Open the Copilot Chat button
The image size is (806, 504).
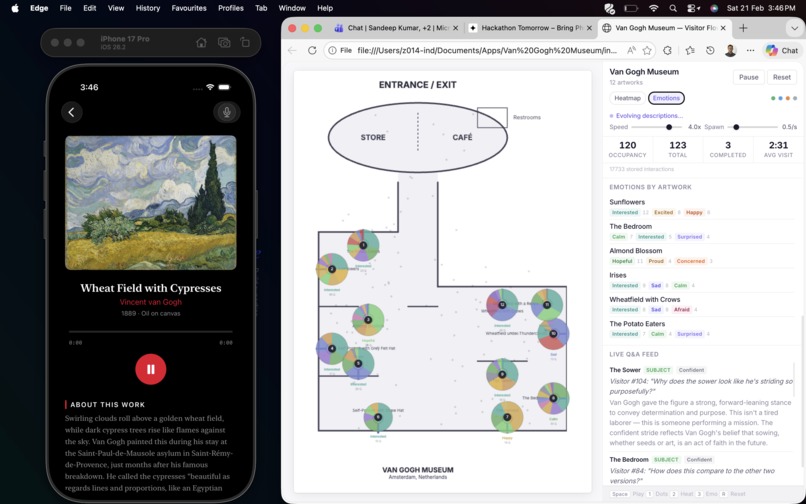pos(782,50)
